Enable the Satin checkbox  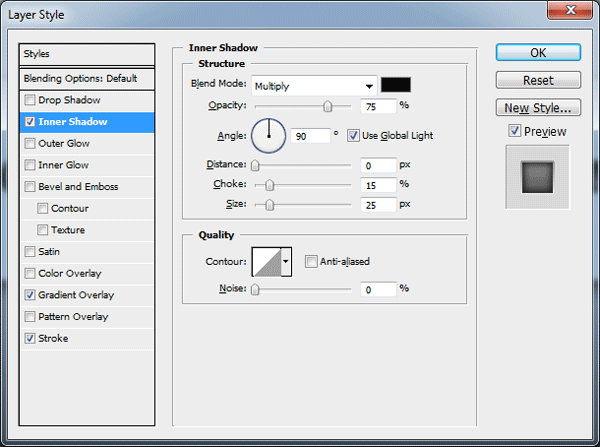tap(30, 252)
